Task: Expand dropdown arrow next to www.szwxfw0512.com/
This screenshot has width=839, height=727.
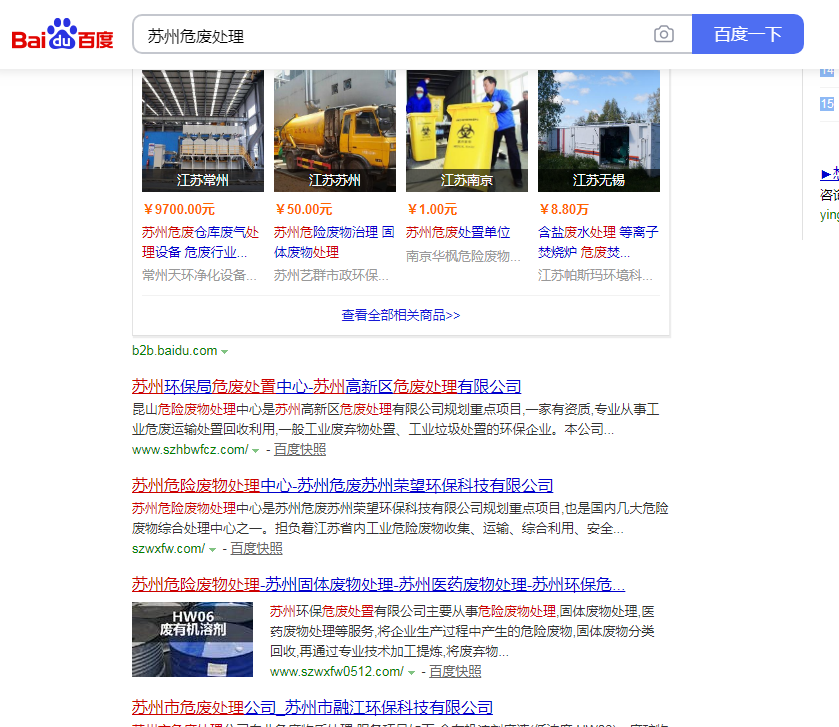Action: [412, 672]
